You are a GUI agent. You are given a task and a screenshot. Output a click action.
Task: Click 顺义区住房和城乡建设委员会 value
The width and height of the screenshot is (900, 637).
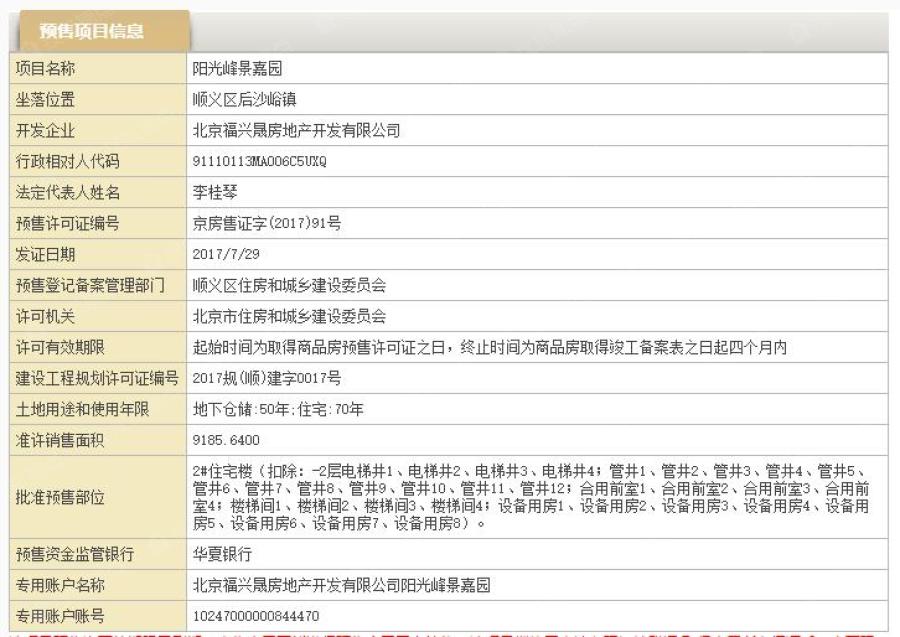[x=289, y=286]
